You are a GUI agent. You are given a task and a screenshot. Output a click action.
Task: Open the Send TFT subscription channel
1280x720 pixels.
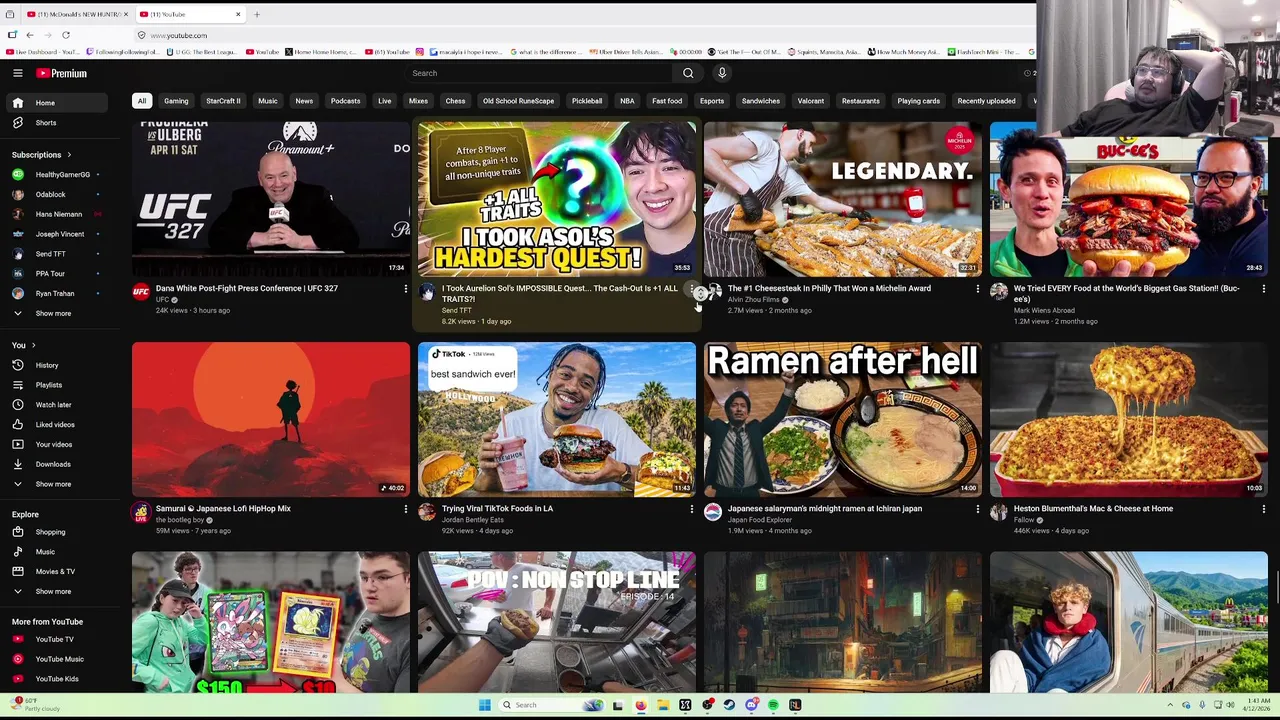pyautogui.click(x=56, y=254)
